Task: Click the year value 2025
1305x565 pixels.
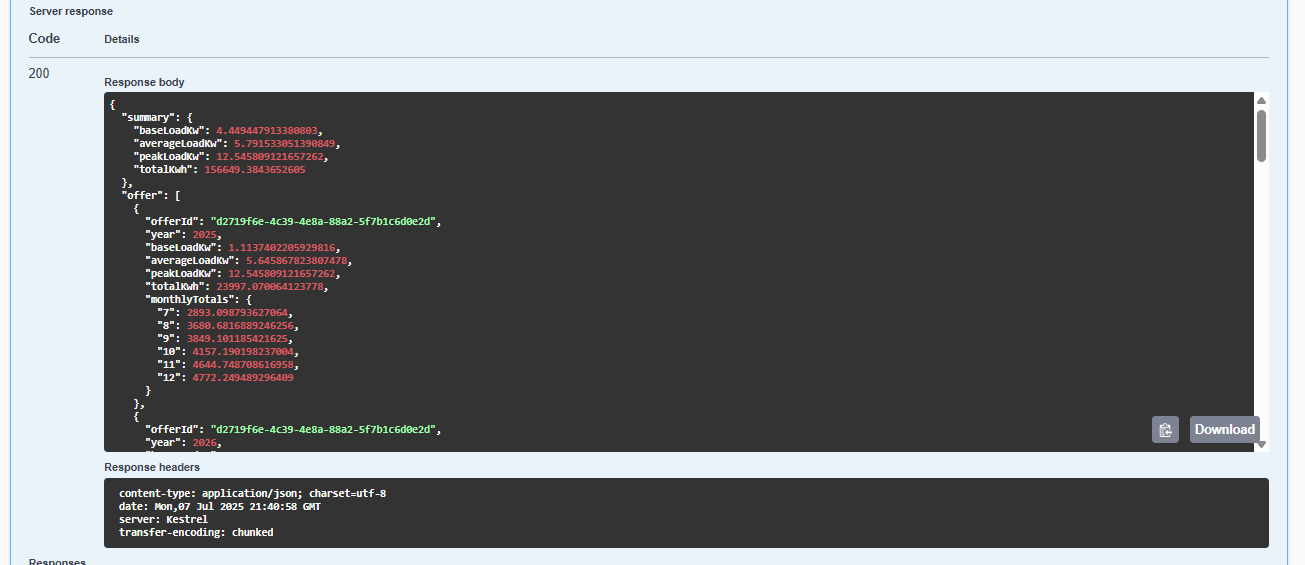Action: pos(205,234)
